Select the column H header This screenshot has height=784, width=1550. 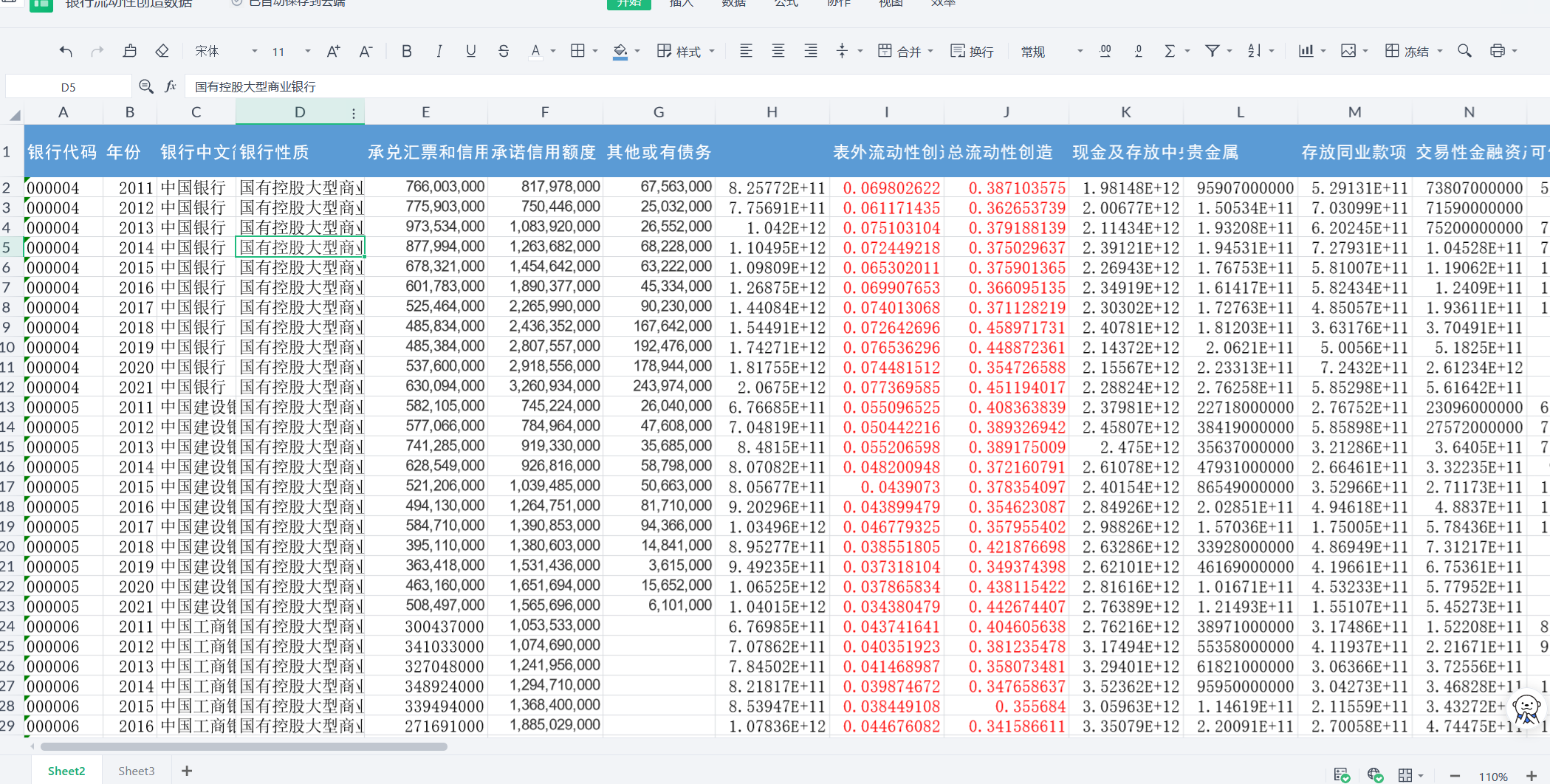pos(772,112)
